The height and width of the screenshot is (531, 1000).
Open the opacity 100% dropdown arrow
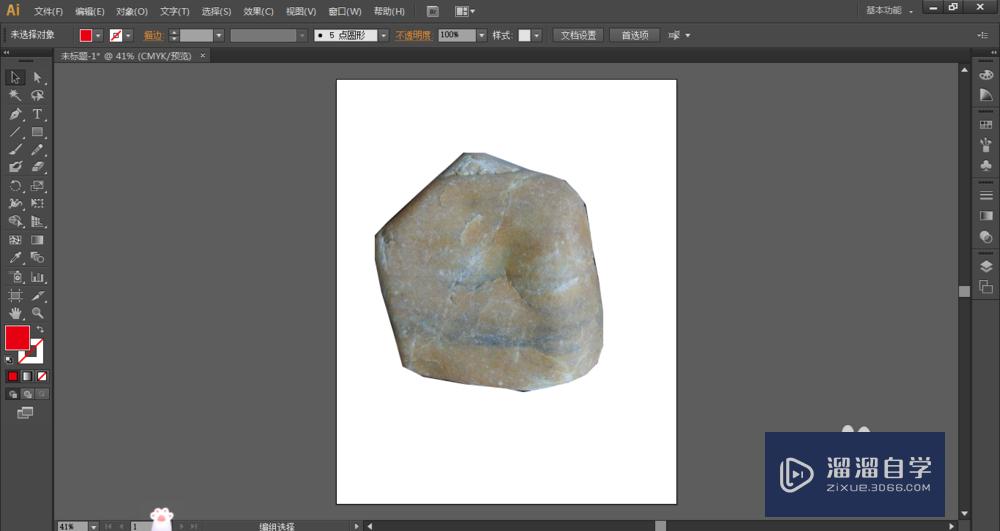[482, 35]
